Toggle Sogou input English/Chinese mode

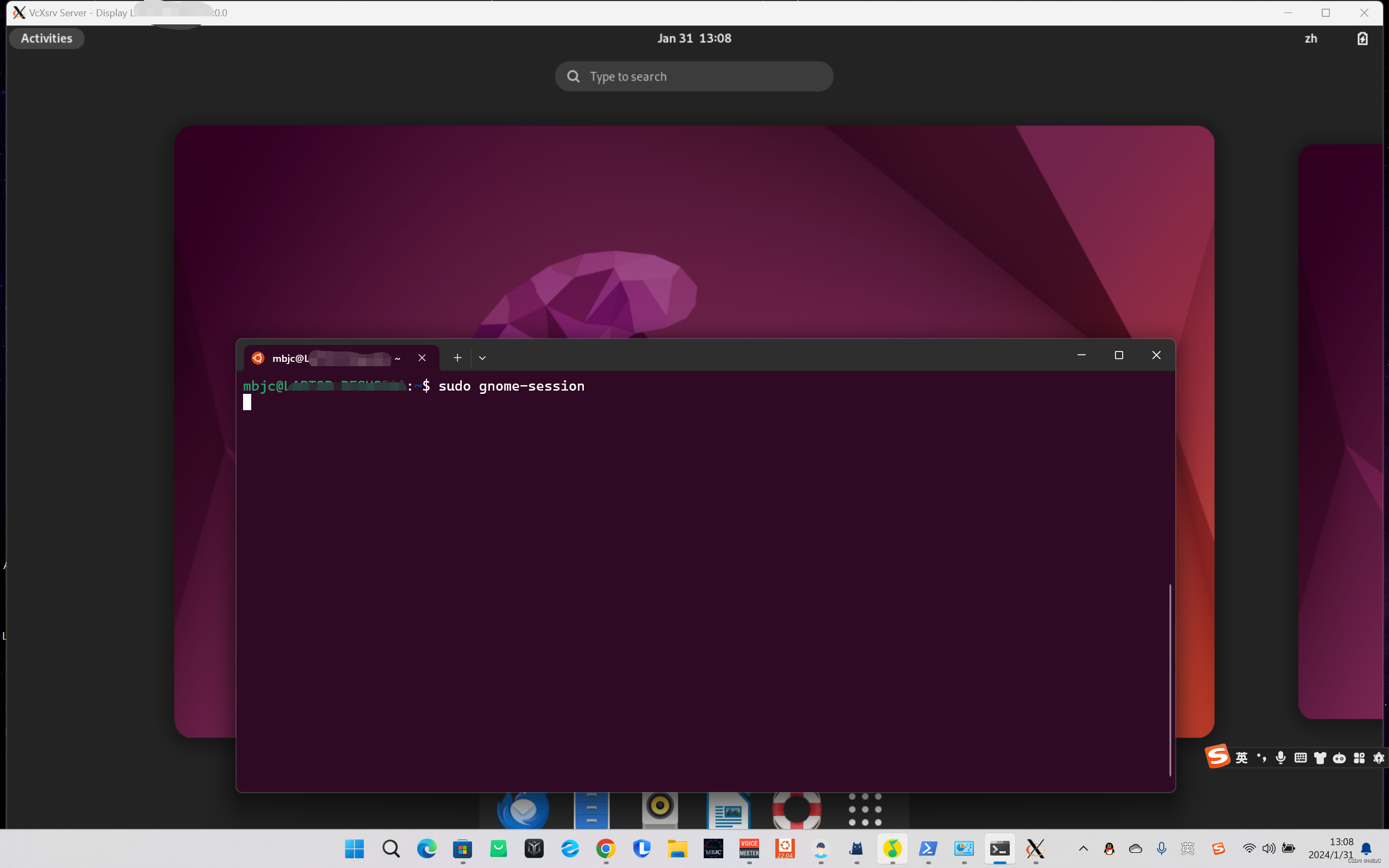pos(1241,758)
